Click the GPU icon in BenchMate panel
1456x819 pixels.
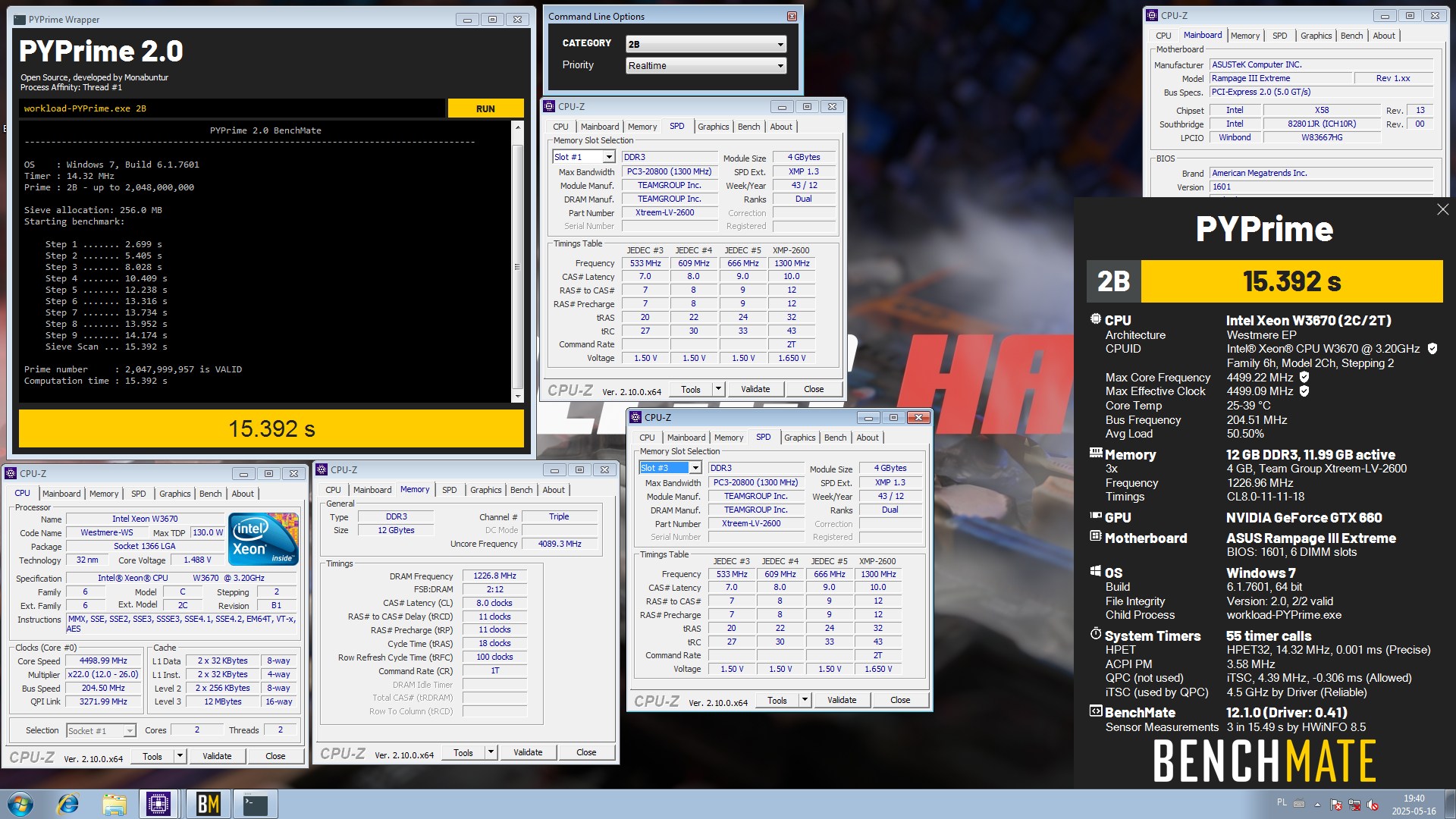(1095, 516)
